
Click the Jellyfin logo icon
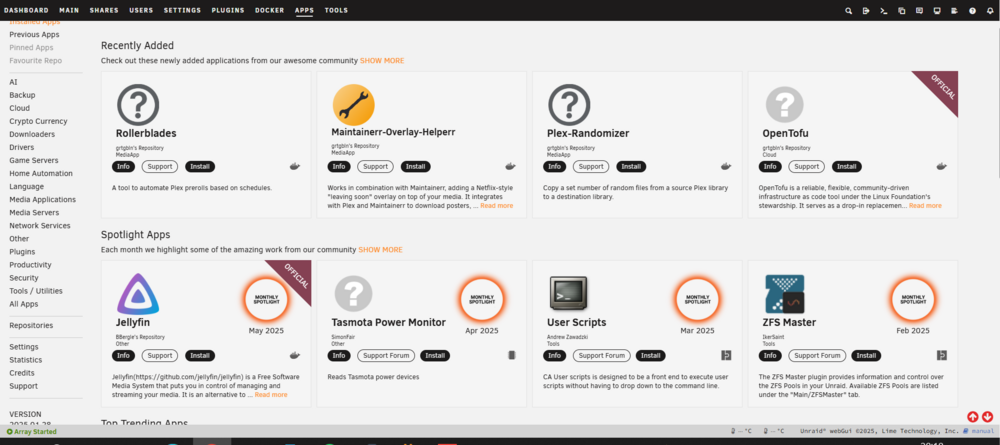[x=138, y=294]
